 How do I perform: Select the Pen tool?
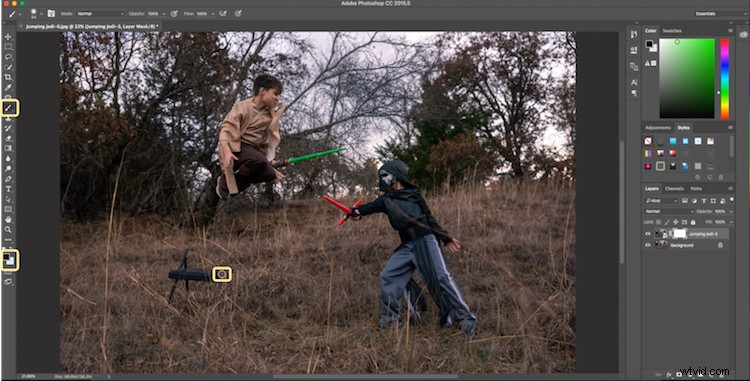[x=8, y=179]
